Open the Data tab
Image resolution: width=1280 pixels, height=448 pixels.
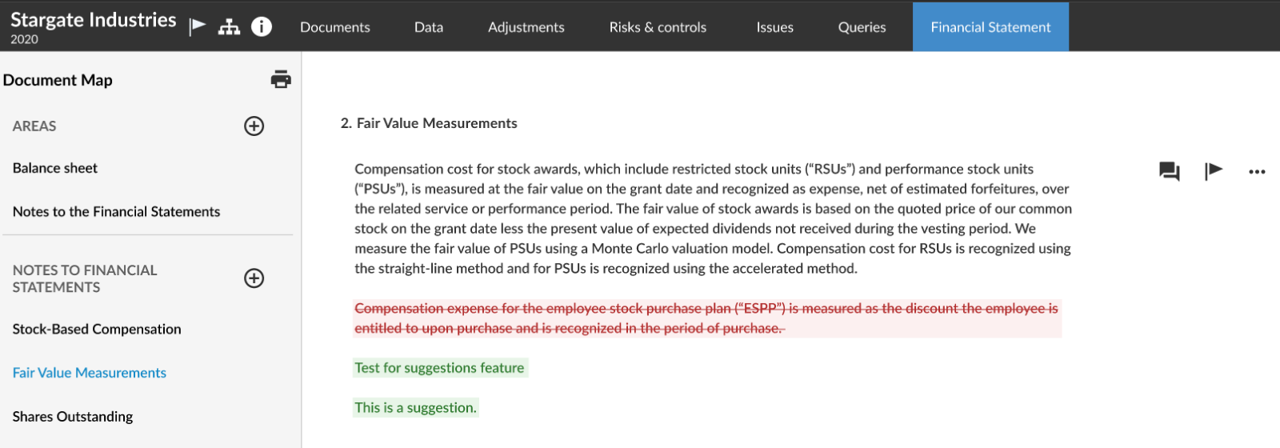pyautogui.click(x=429, y=27)
